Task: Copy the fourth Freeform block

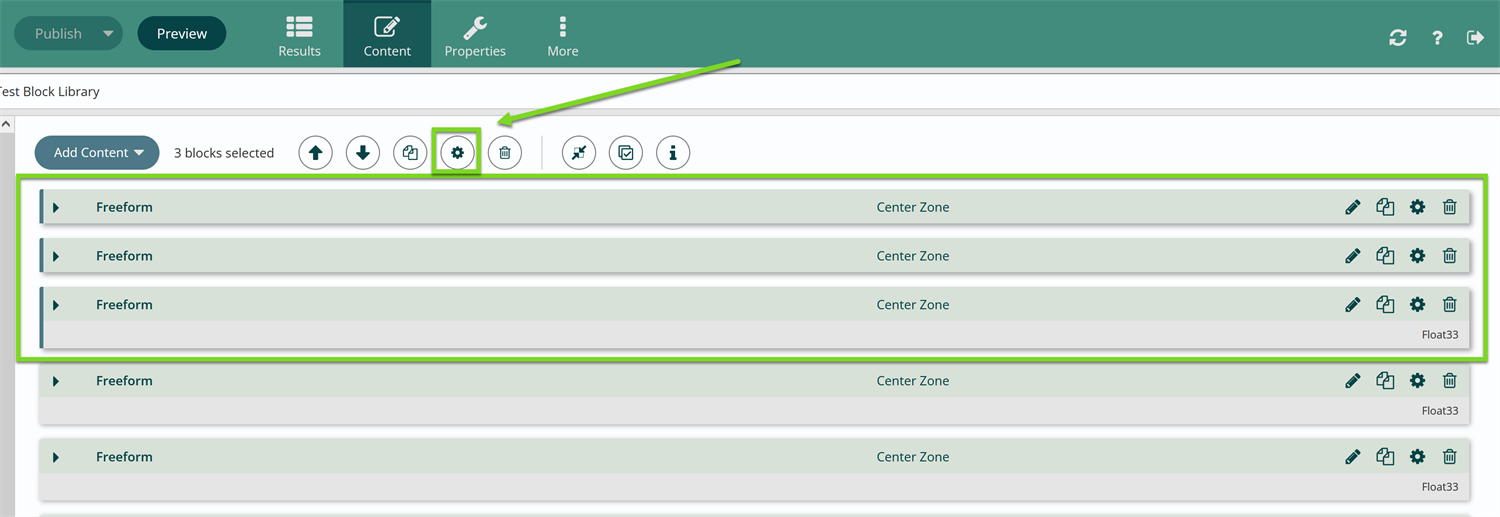Action: pyautogui.click(x=1385, y=381)
